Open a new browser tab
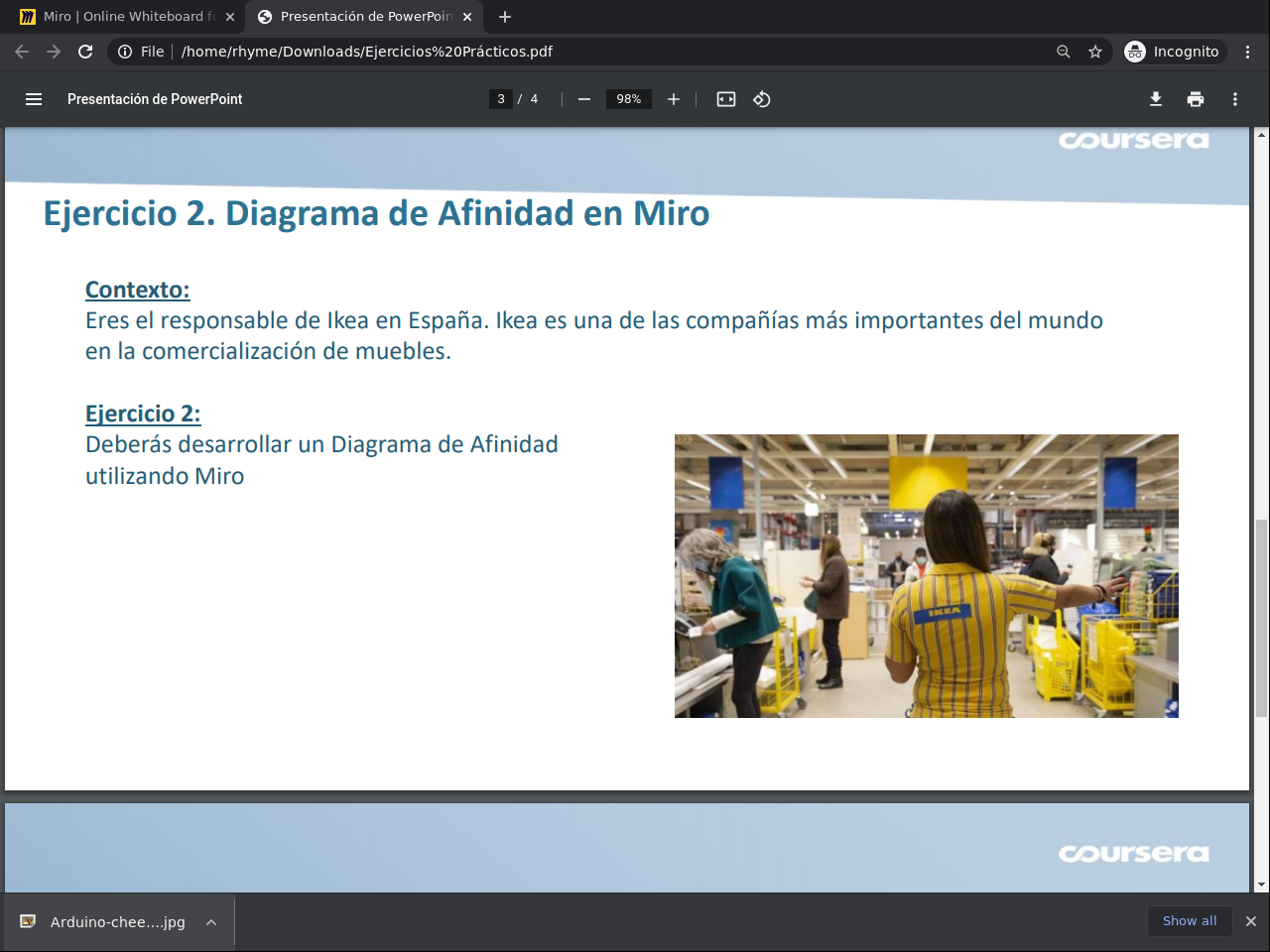1270x952 pixels. pos(505,17)
